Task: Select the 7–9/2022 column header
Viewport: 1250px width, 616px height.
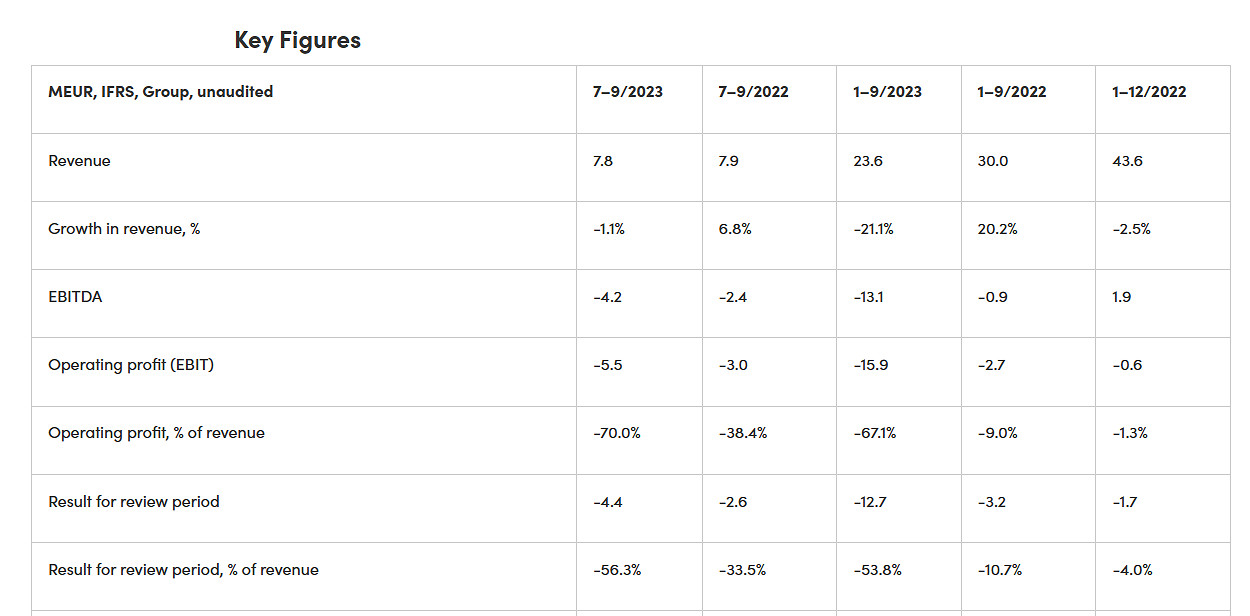Action: (753, 92)
